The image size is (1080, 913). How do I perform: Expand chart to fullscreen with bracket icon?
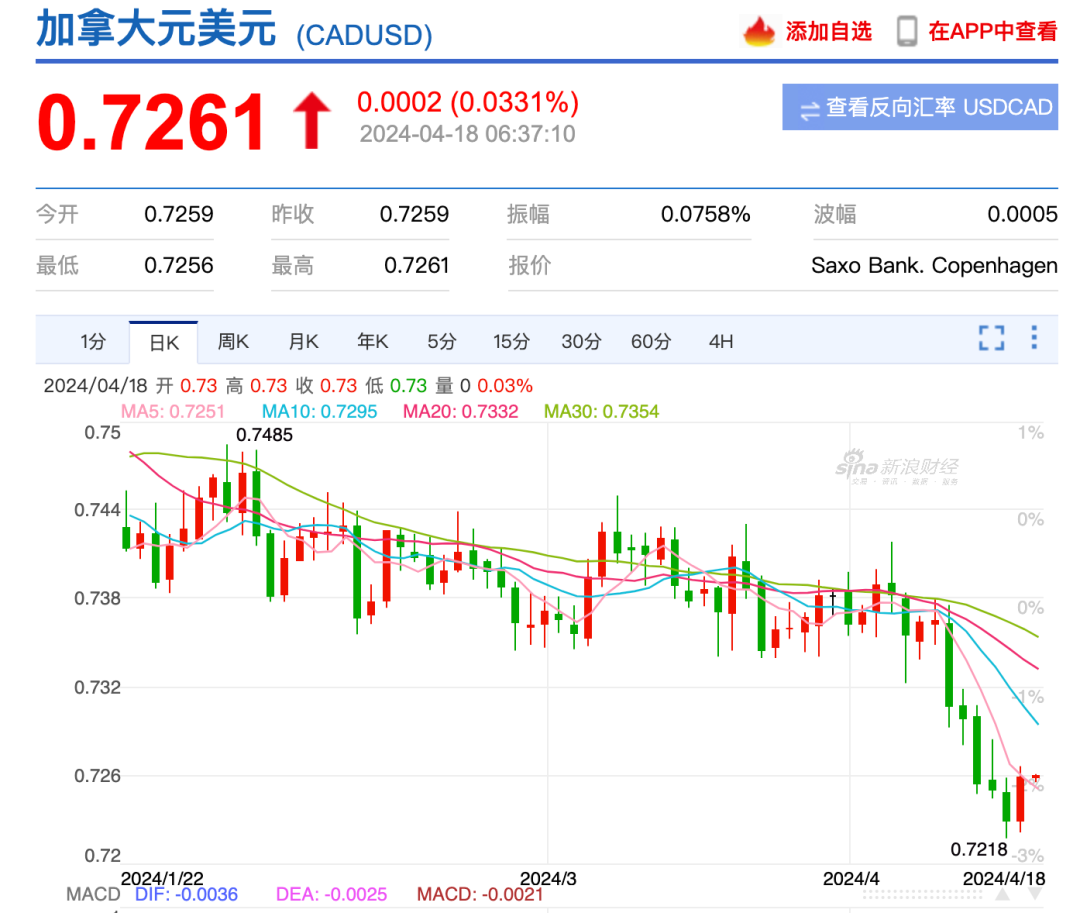click(991, 338)
